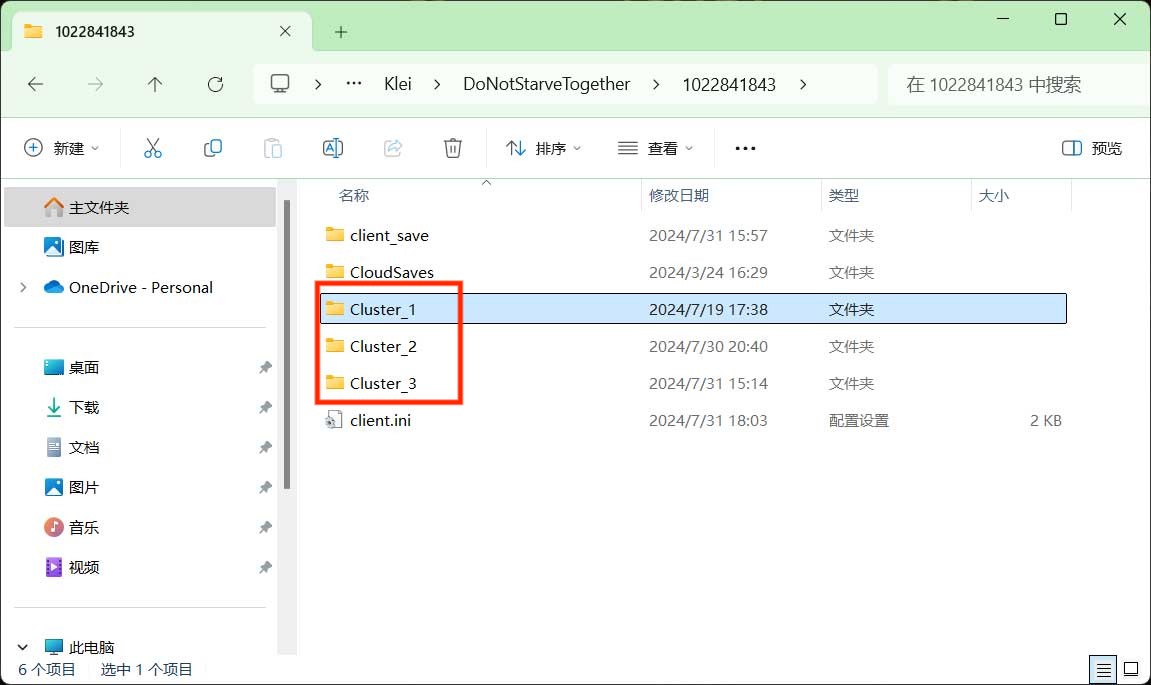The width and height of the screenshot is (1151, 685).
Task: Focus the search box for 1022841843
Action: (1019, 84)
